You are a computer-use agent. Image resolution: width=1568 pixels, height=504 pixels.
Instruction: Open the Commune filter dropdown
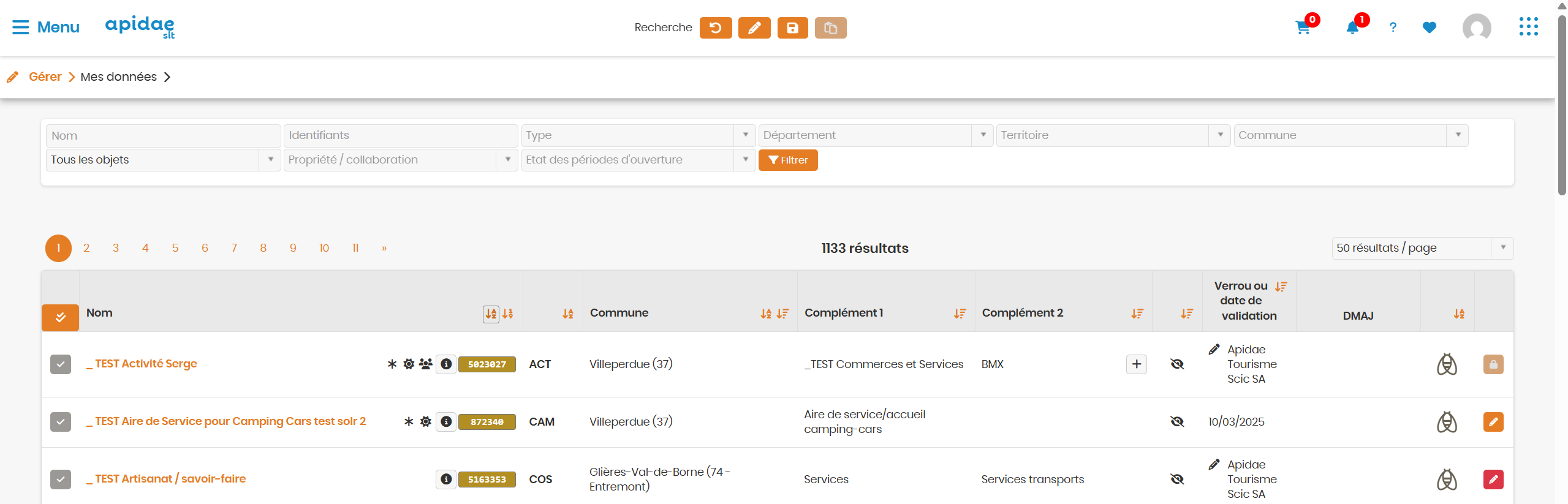[1351, 135]
